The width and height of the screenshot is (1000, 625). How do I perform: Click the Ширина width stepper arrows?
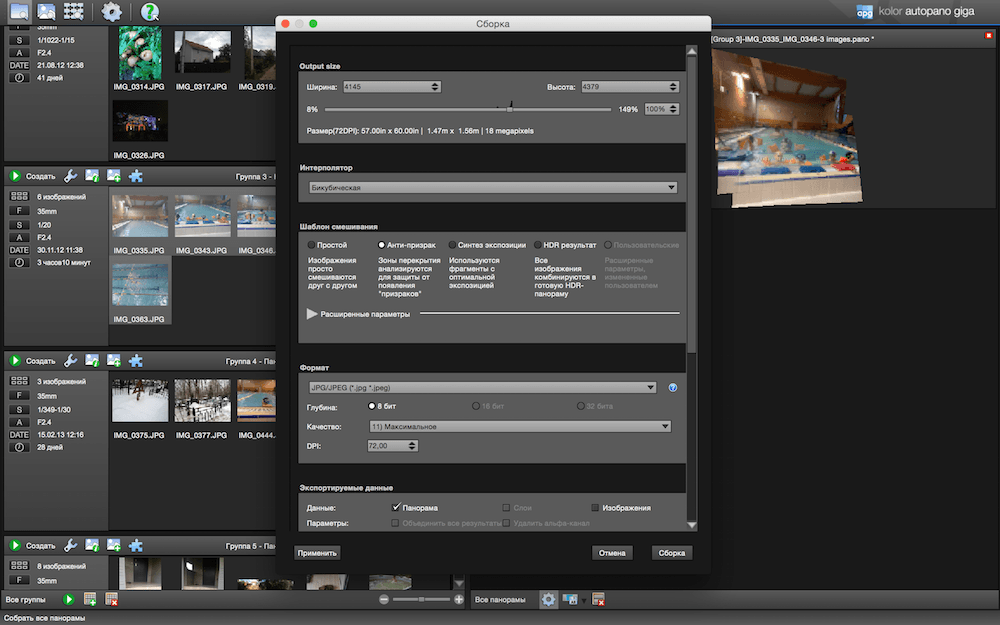click(435, 87)
